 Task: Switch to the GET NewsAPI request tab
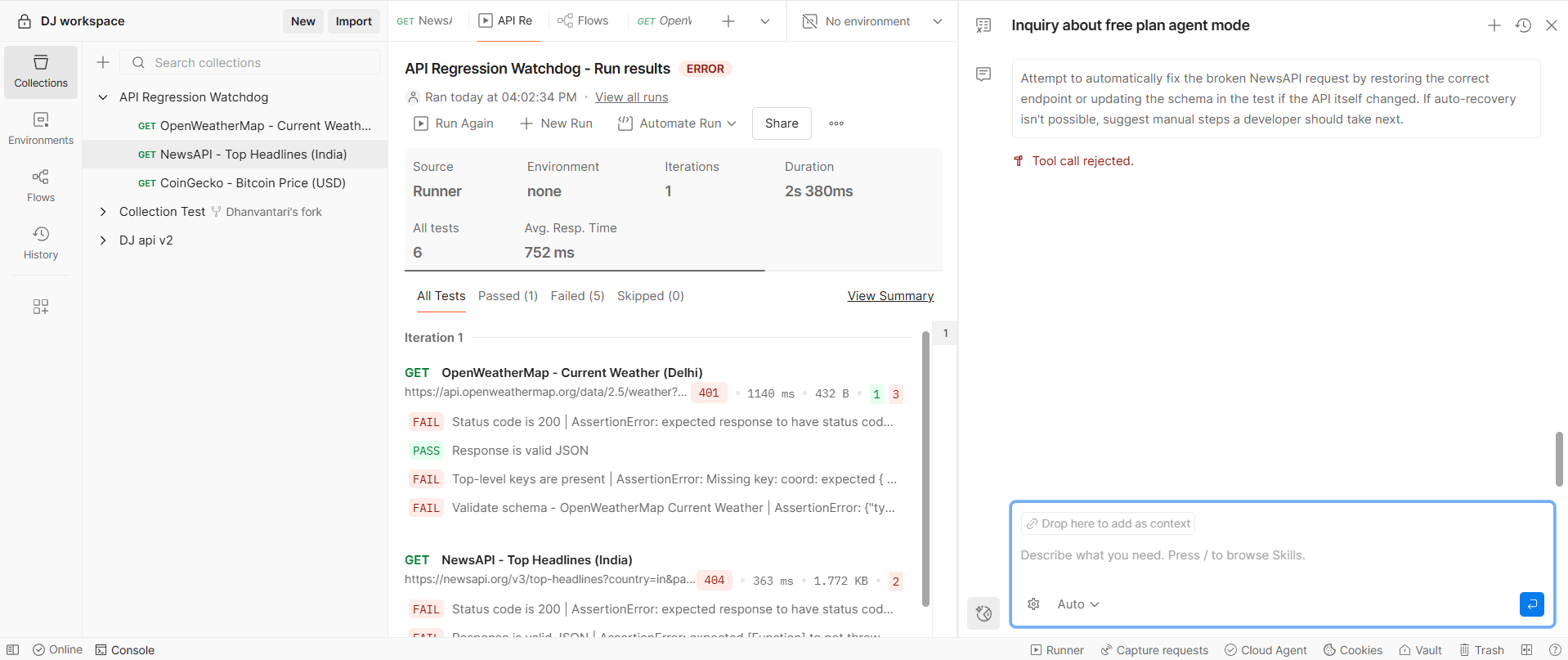tap(425, 21)
